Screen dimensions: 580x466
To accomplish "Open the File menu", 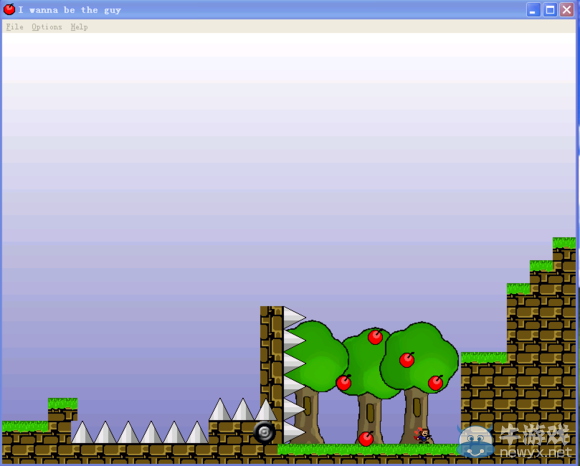I will [x=14, y=27].
